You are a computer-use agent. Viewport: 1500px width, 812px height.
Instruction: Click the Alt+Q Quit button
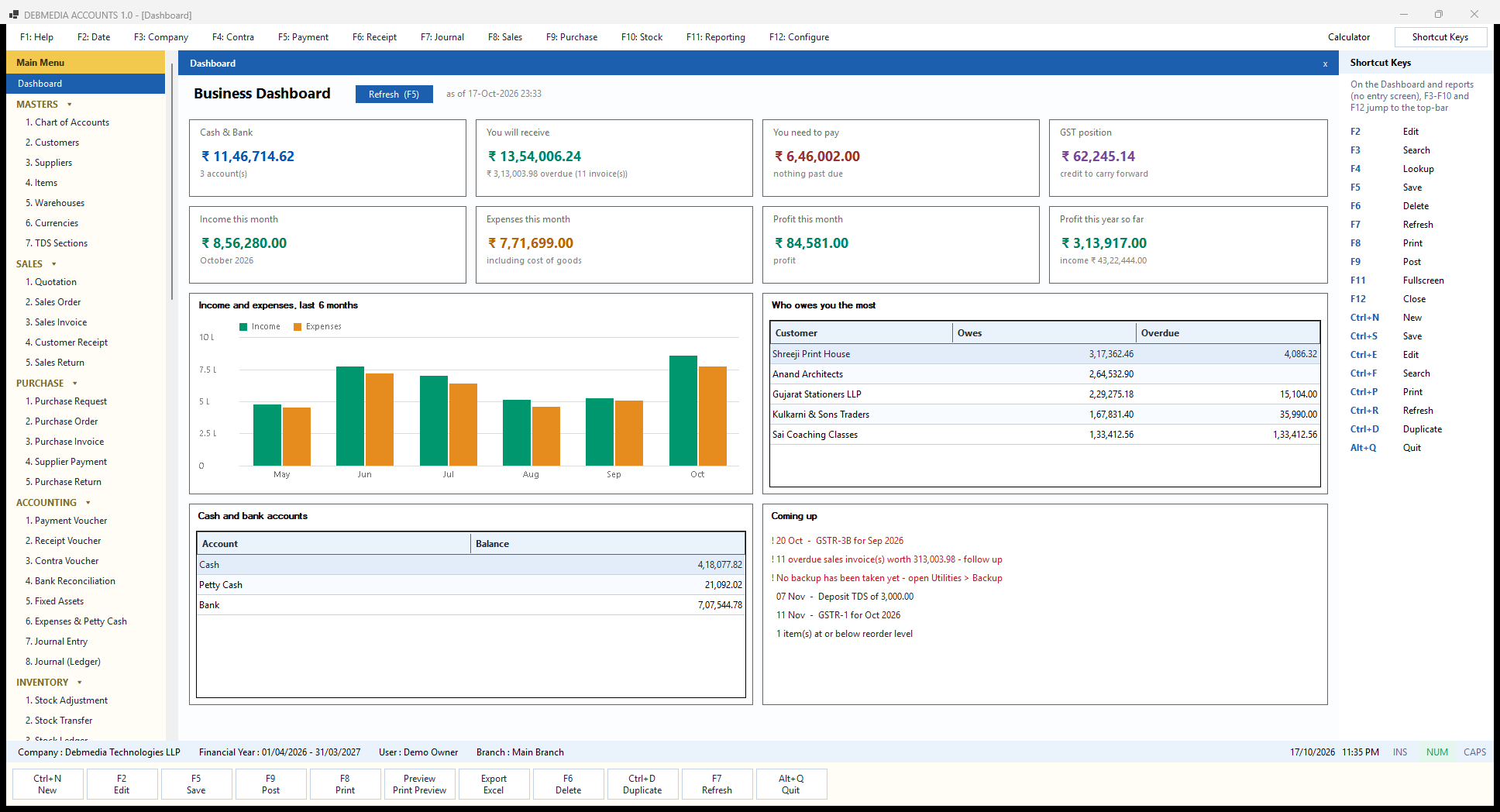click(x=791, y=784)
